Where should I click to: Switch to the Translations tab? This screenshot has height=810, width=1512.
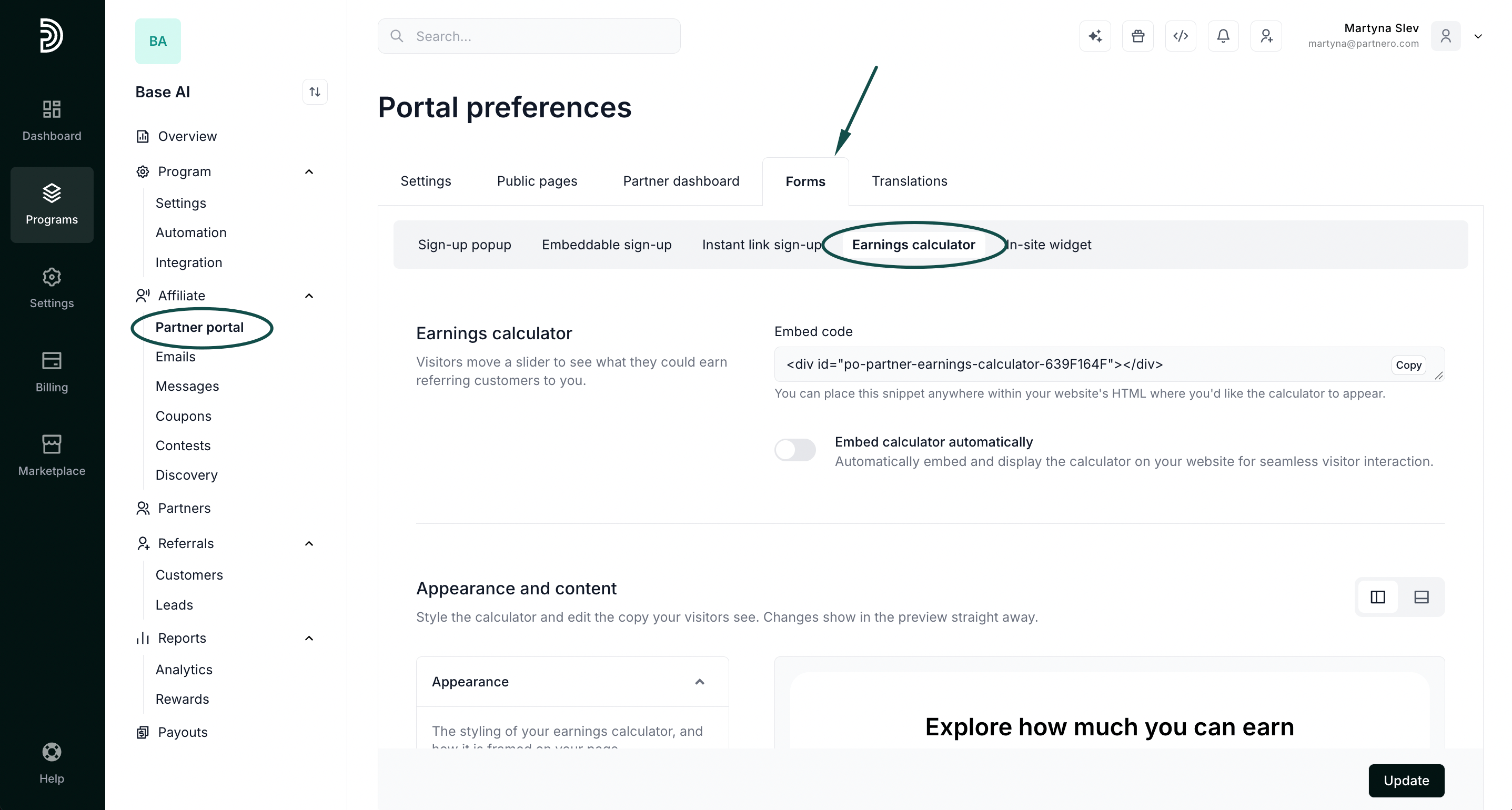click(x=909, y=181)
